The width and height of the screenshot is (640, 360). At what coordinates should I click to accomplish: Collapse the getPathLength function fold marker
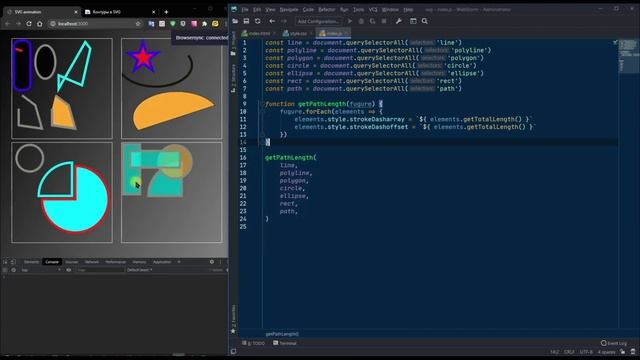[x=263, y=104]
